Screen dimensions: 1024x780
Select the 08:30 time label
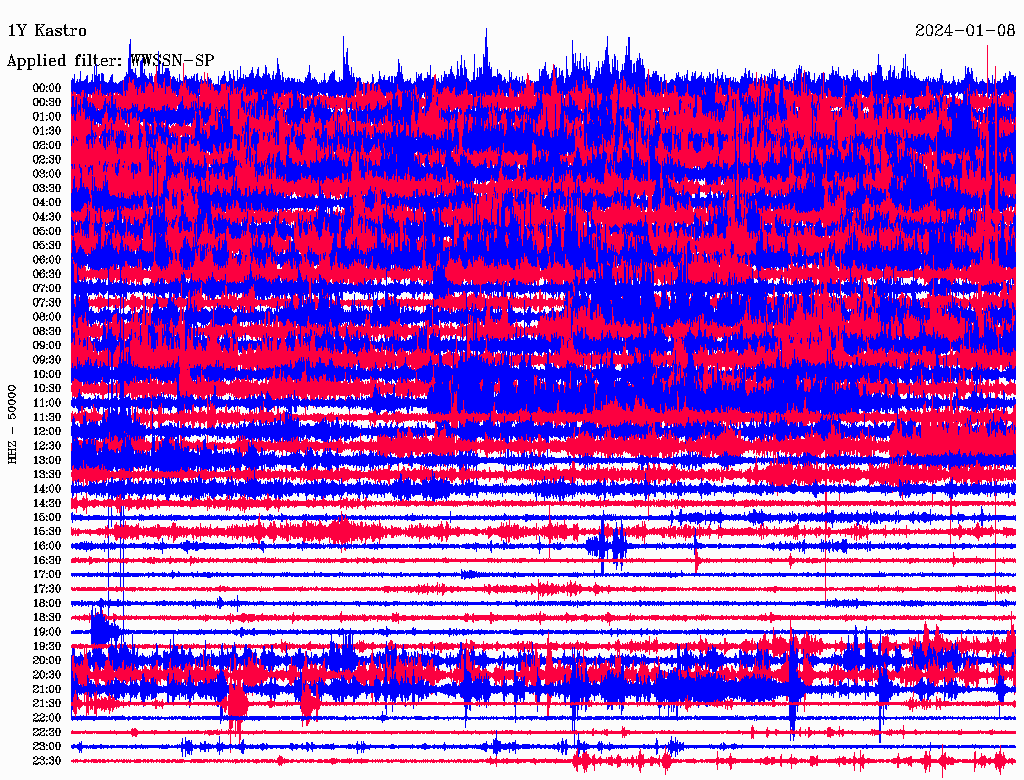point(47,331)
